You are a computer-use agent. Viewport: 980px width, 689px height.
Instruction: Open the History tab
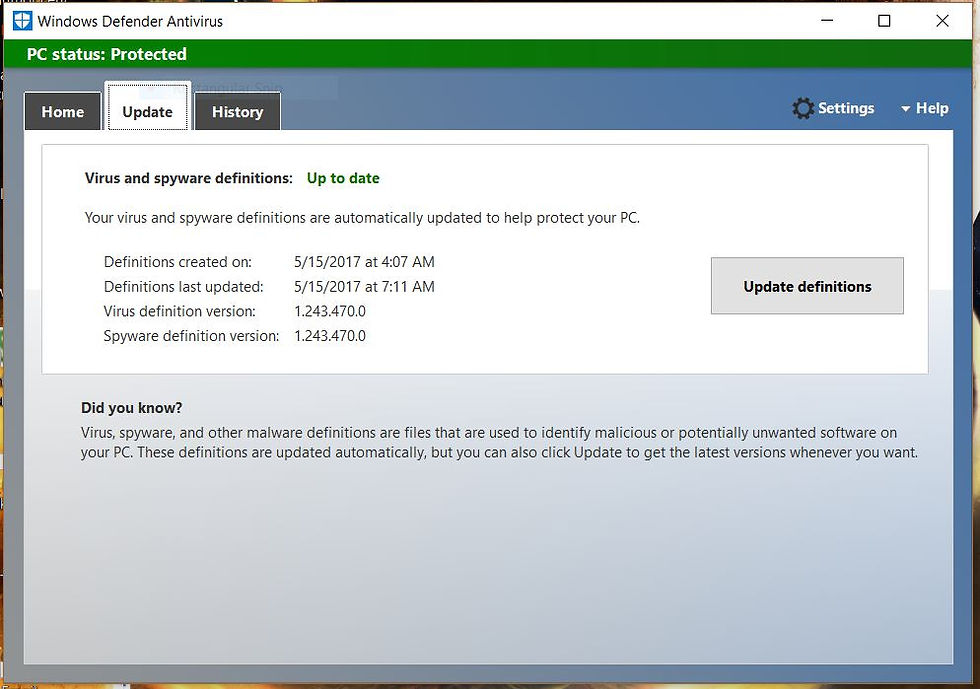238,112
